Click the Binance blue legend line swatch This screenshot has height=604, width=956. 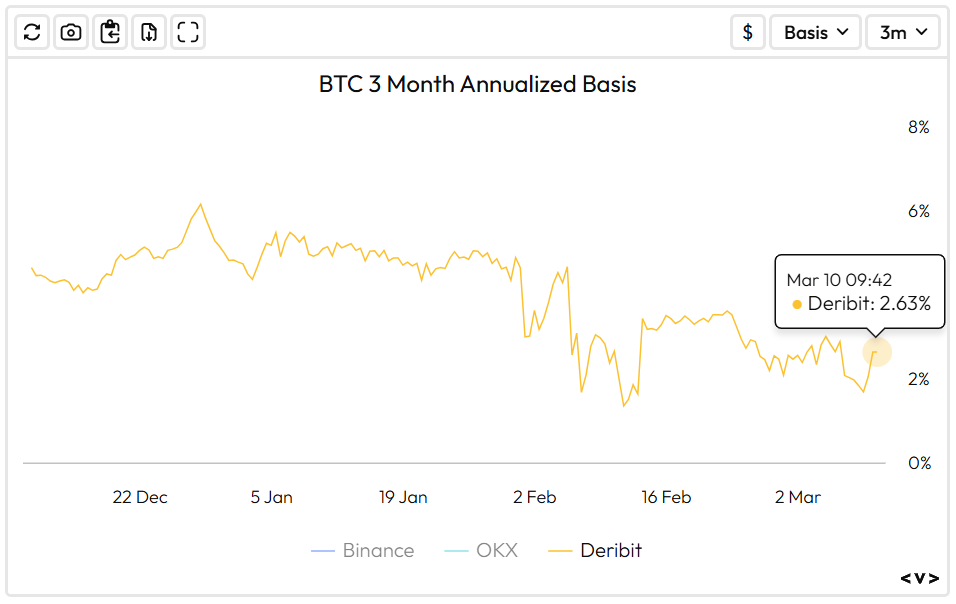click(323, 551)
